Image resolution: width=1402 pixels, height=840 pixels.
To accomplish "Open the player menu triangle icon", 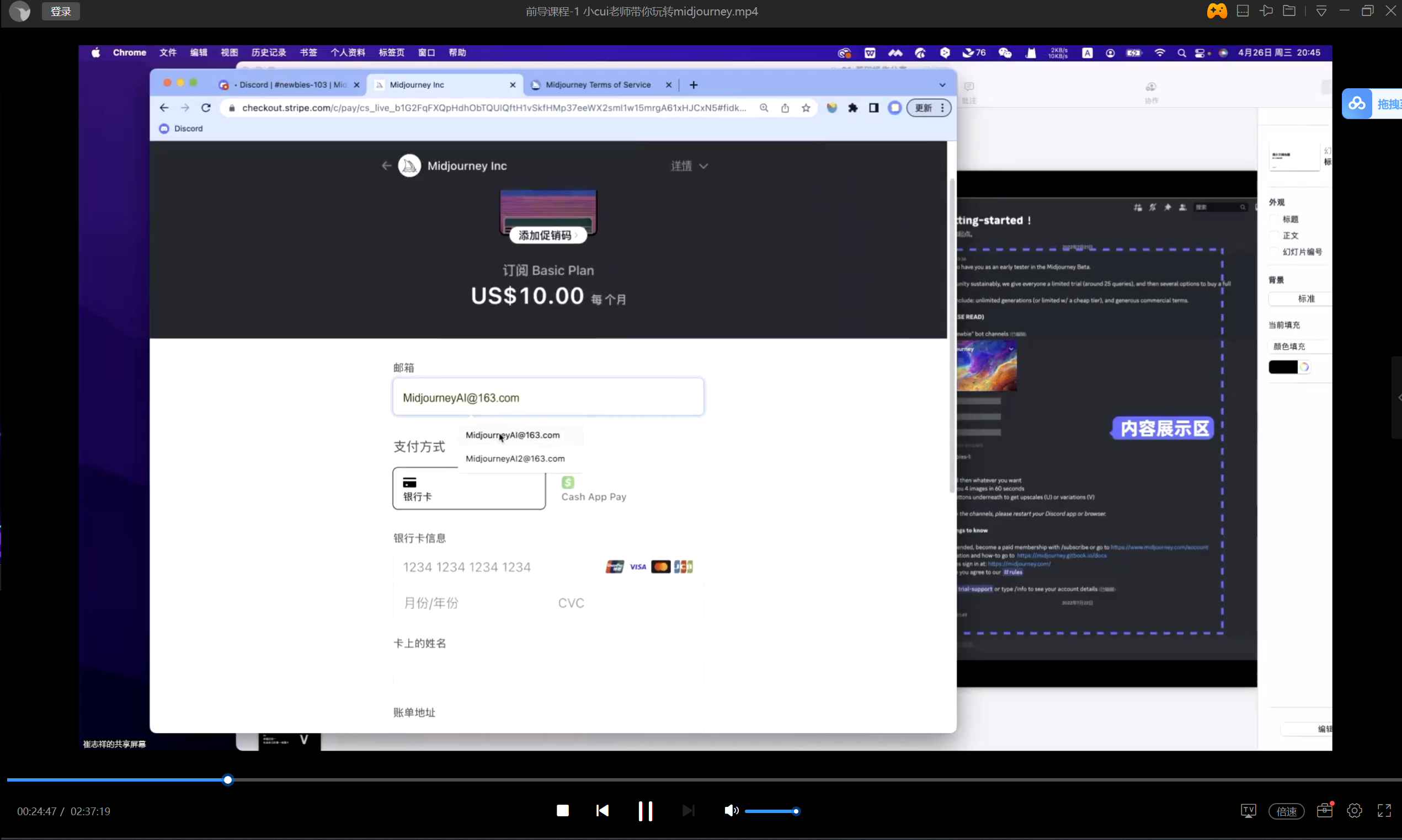I will 1321,12.
